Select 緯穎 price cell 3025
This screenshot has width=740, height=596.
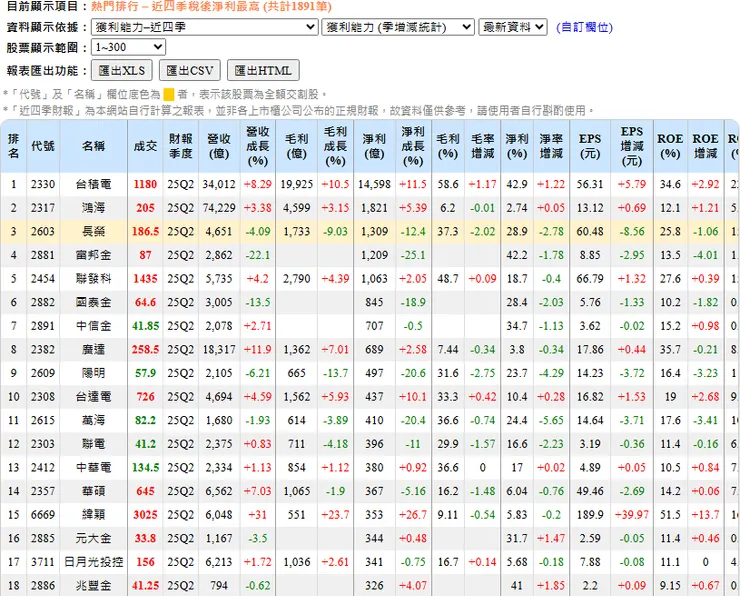pyautogui.click(x=145, y=514)
